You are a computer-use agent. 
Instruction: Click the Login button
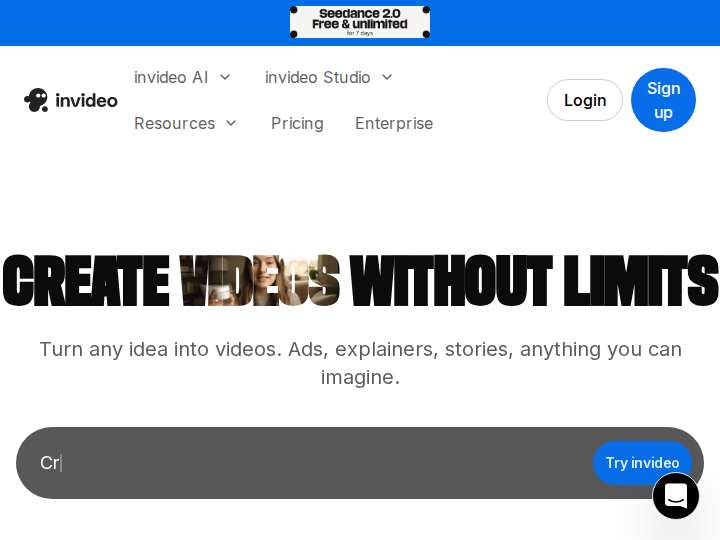585,100
